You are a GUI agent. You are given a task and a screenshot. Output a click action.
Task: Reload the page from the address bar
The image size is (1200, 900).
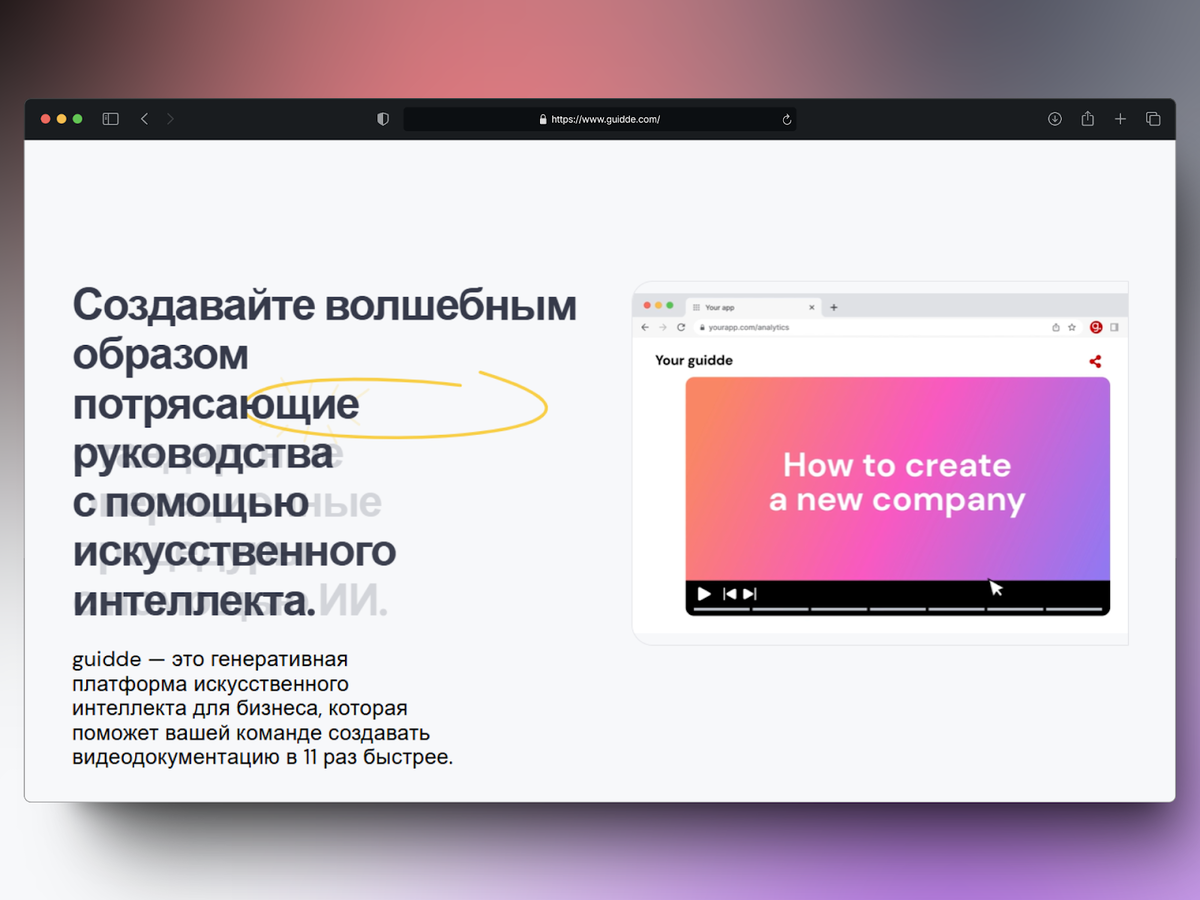tap(787, 119)
